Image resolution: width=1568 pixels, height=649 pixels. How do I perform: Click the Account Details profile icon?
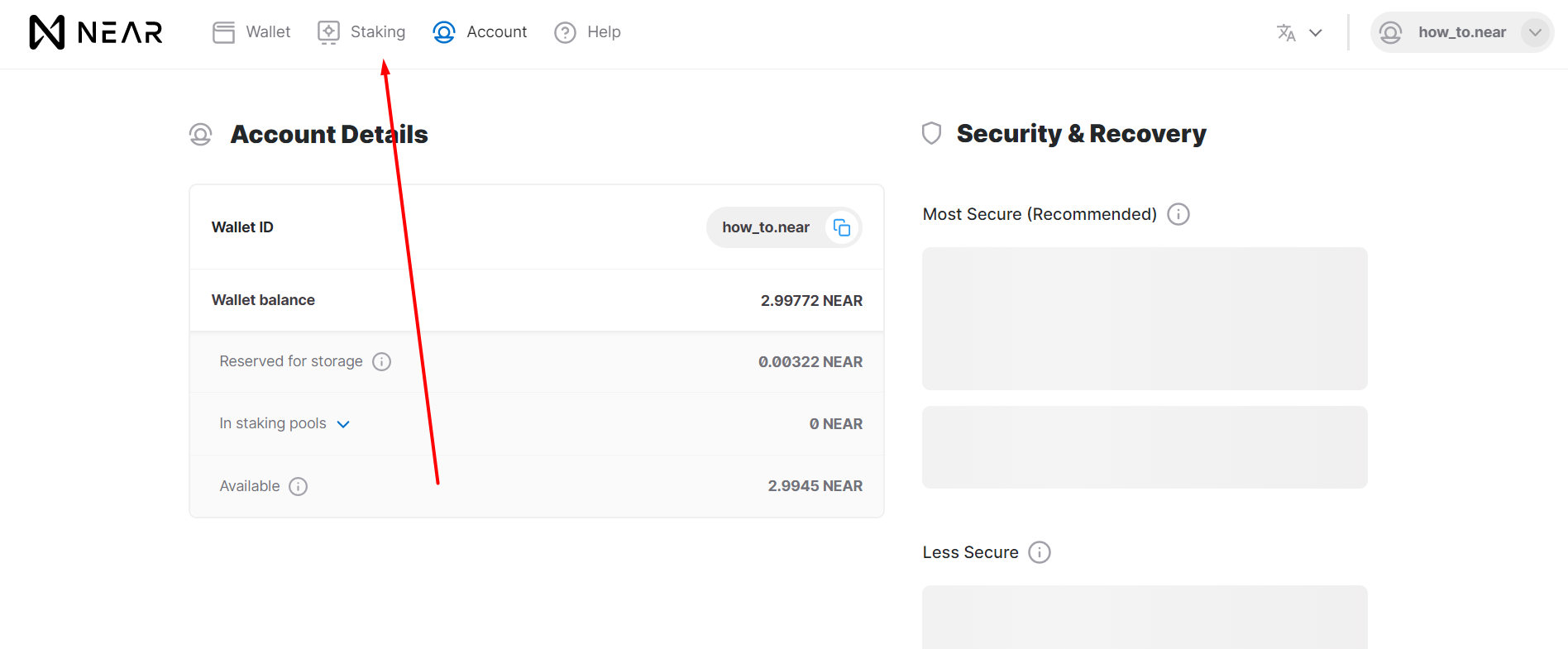(x=201, y=134)
